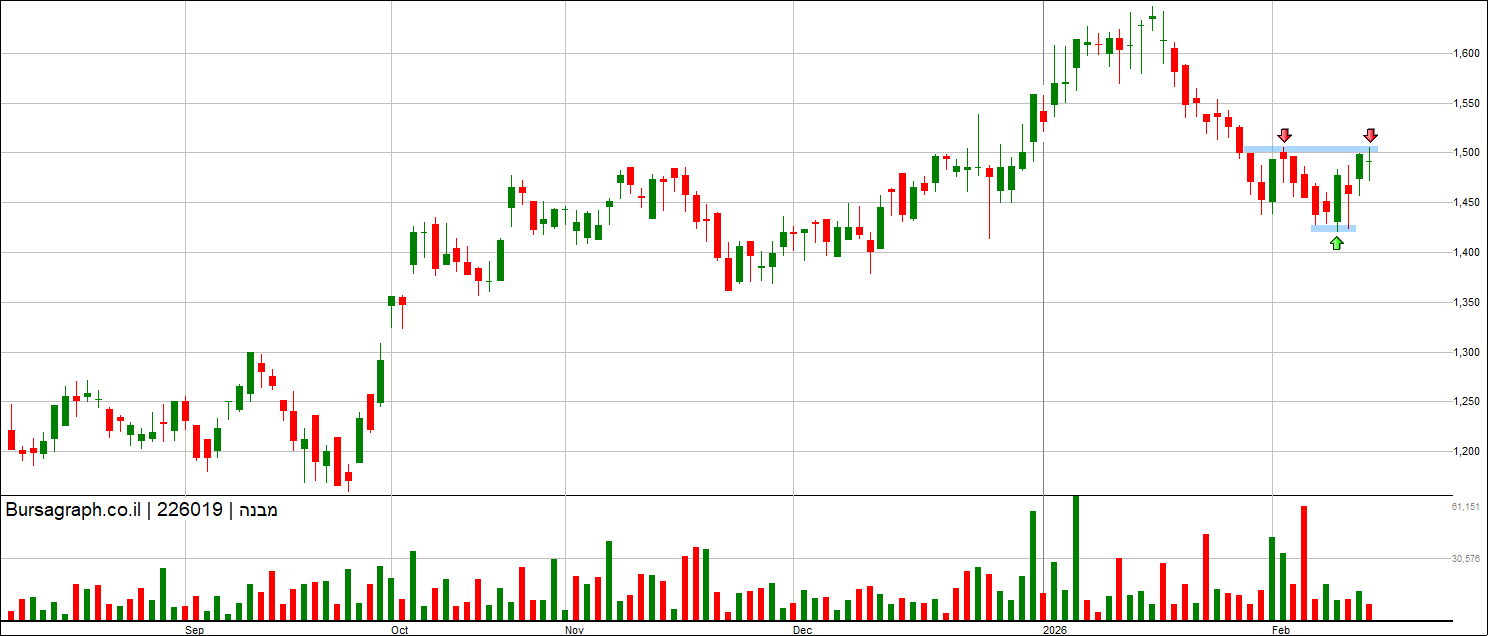Click the Dec month label
1488x636 pixels.
pyautogui.click(x=802, y=631)
